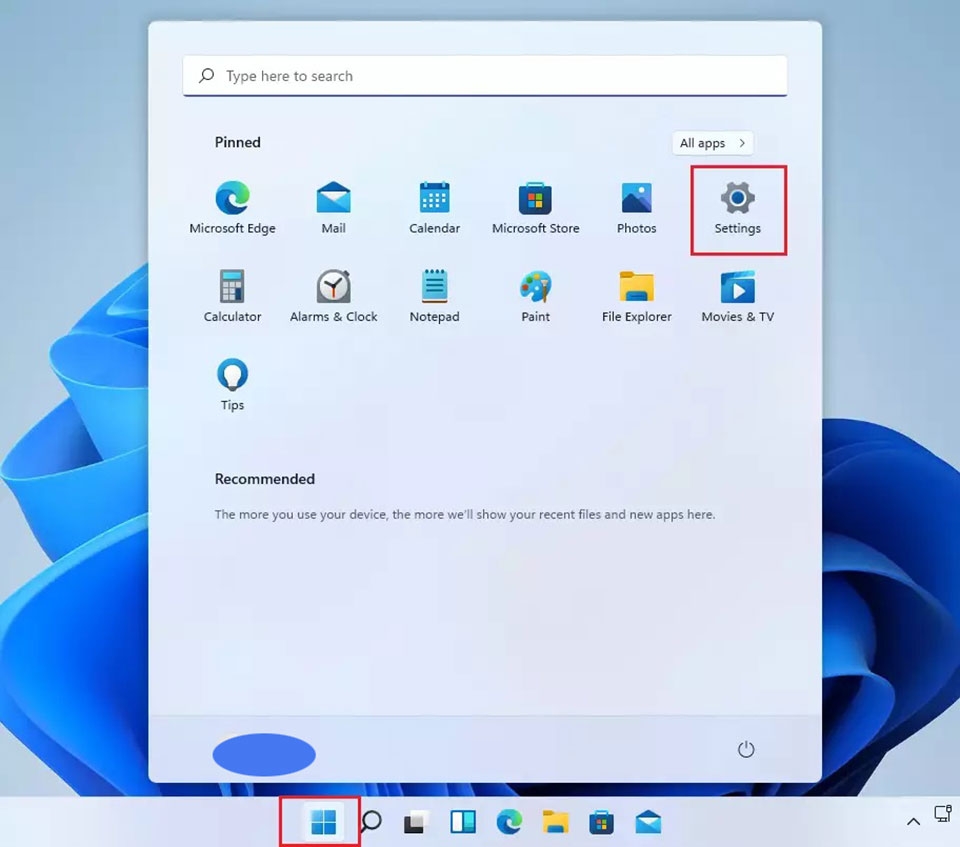Click the power button in the Start menu
Viewport: 960px width, 847px height.
tap(746, 748)
